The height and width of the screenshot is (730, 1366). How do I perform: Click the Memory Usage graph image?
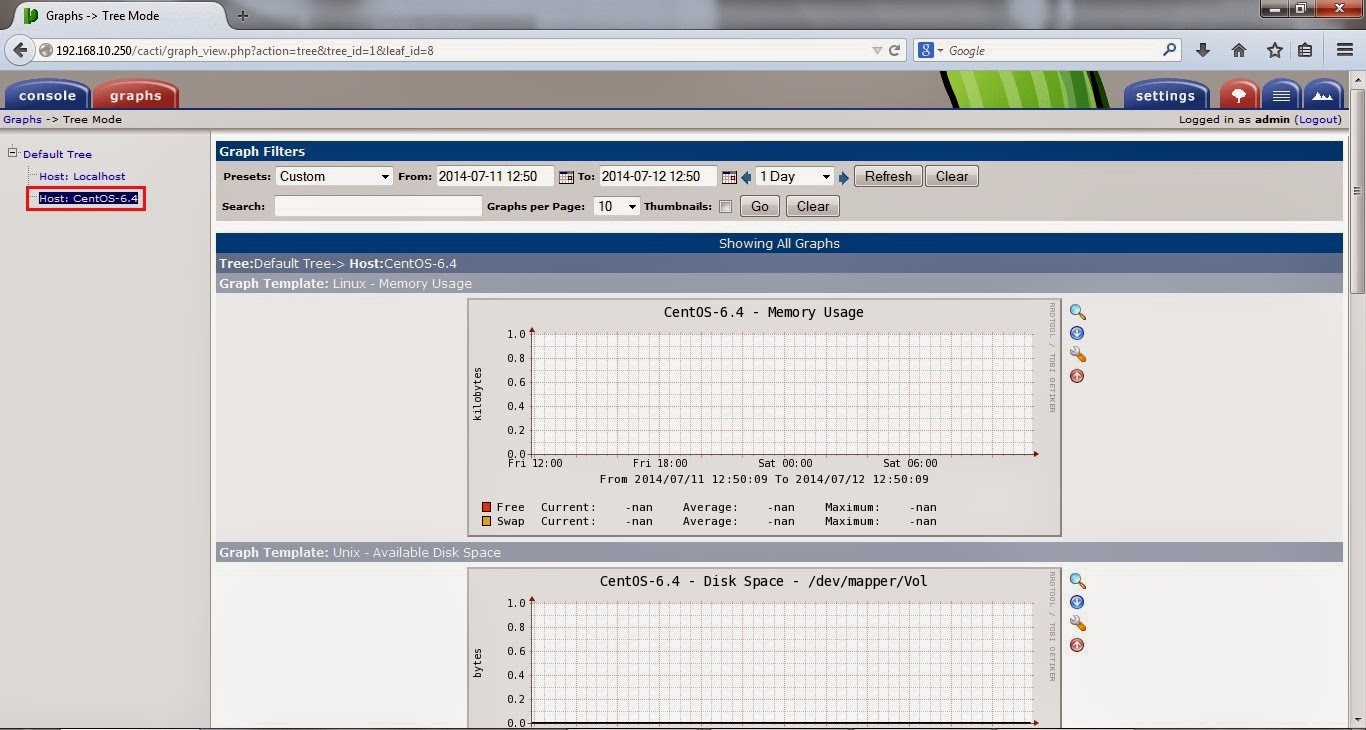(764, 417)
